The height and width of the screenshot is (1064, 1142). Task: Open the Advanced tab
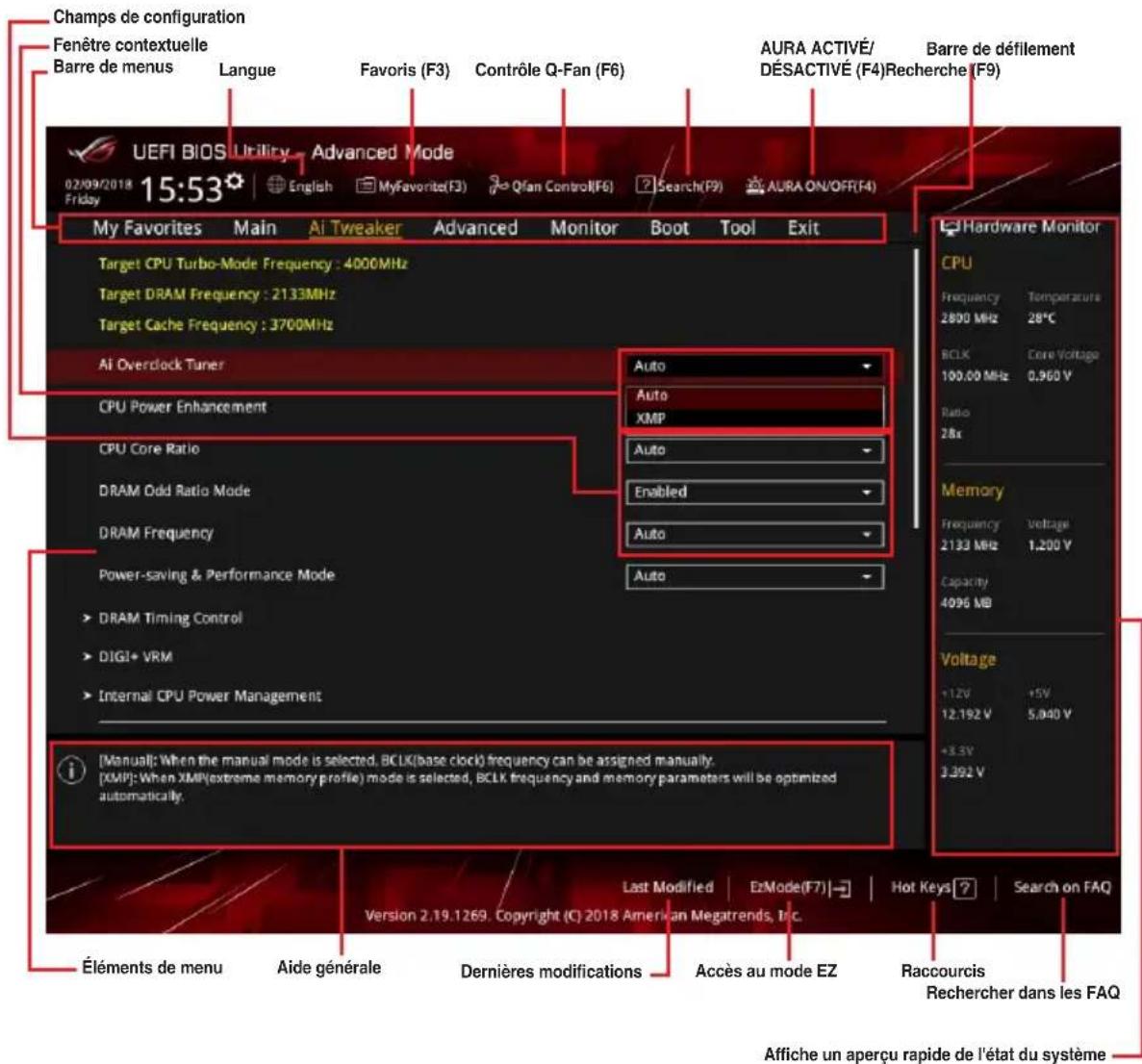pos(475,228)
